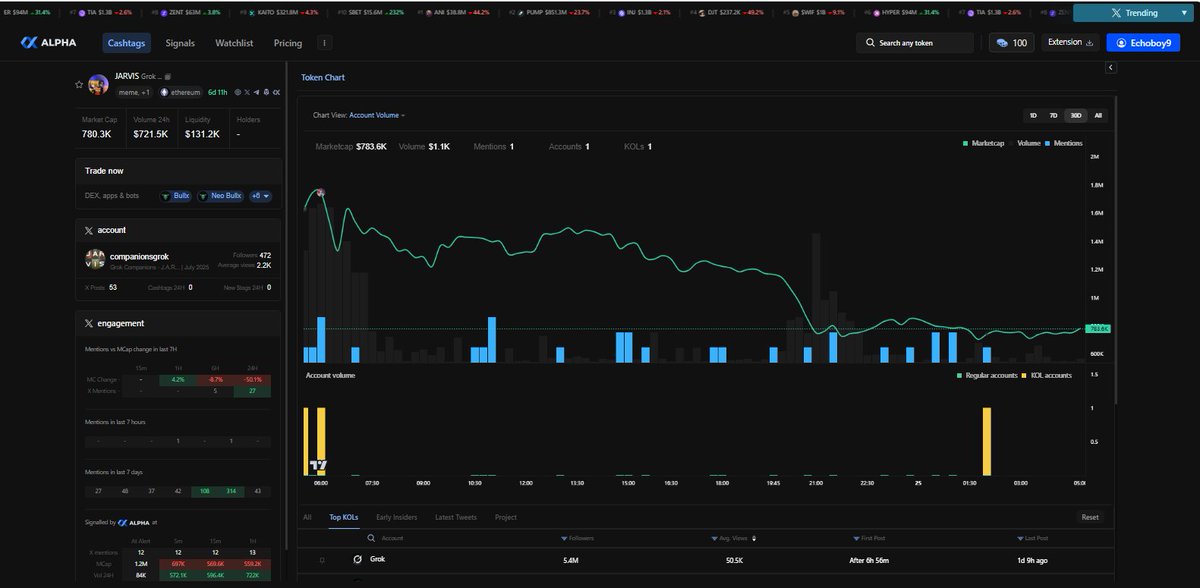Viewport: 1200px width, 588px height.
Task: Select the All chart range
Action: [1098, 115]
